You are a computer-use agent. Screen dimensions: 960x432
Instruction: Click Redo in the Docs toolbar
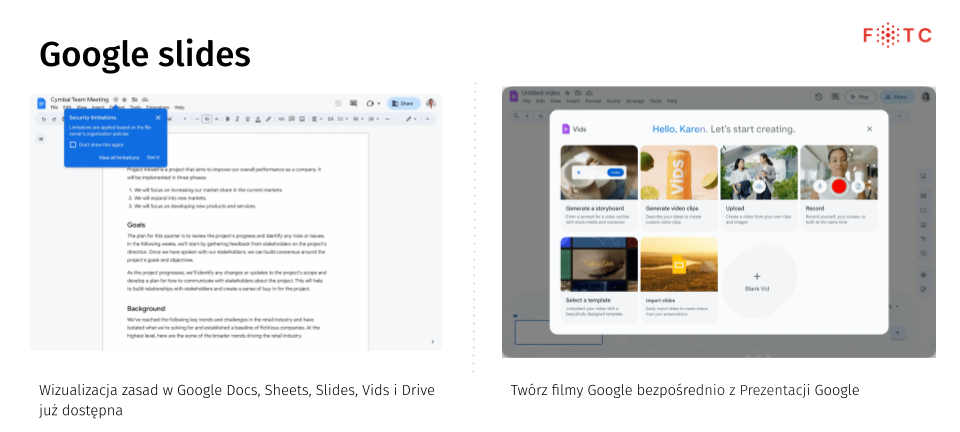[x=54, y=119]
